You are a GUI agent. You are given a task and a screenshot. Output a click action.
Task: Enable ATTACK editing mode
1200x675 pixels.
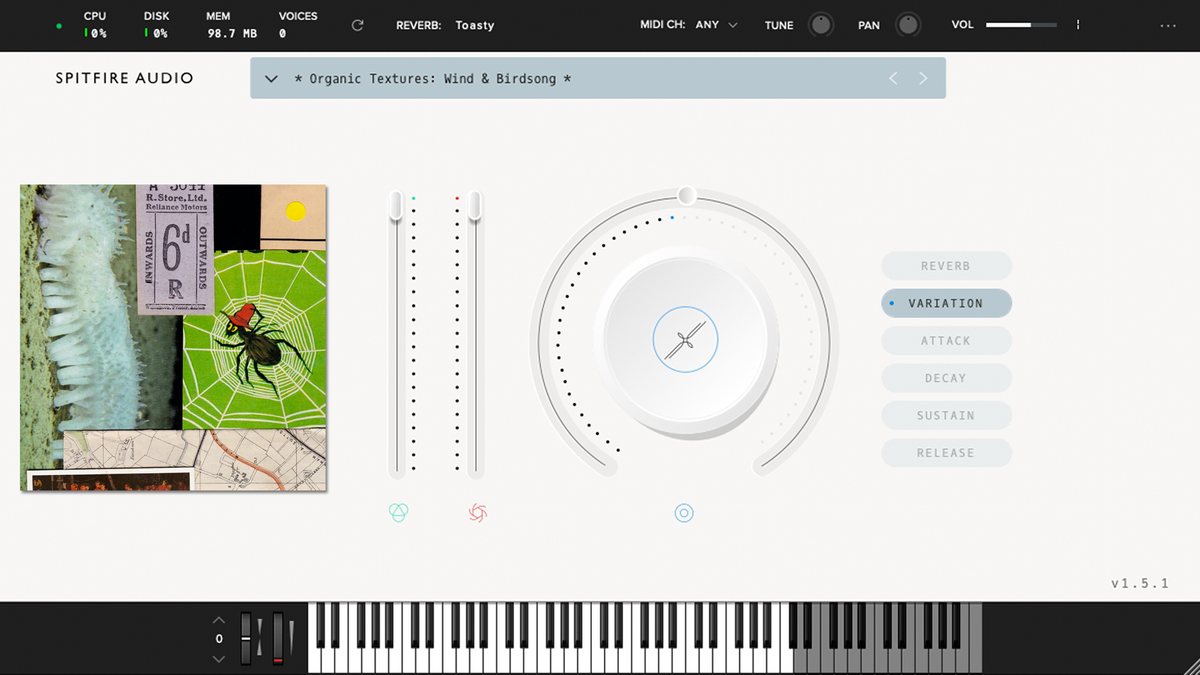(x=946, y=340)
